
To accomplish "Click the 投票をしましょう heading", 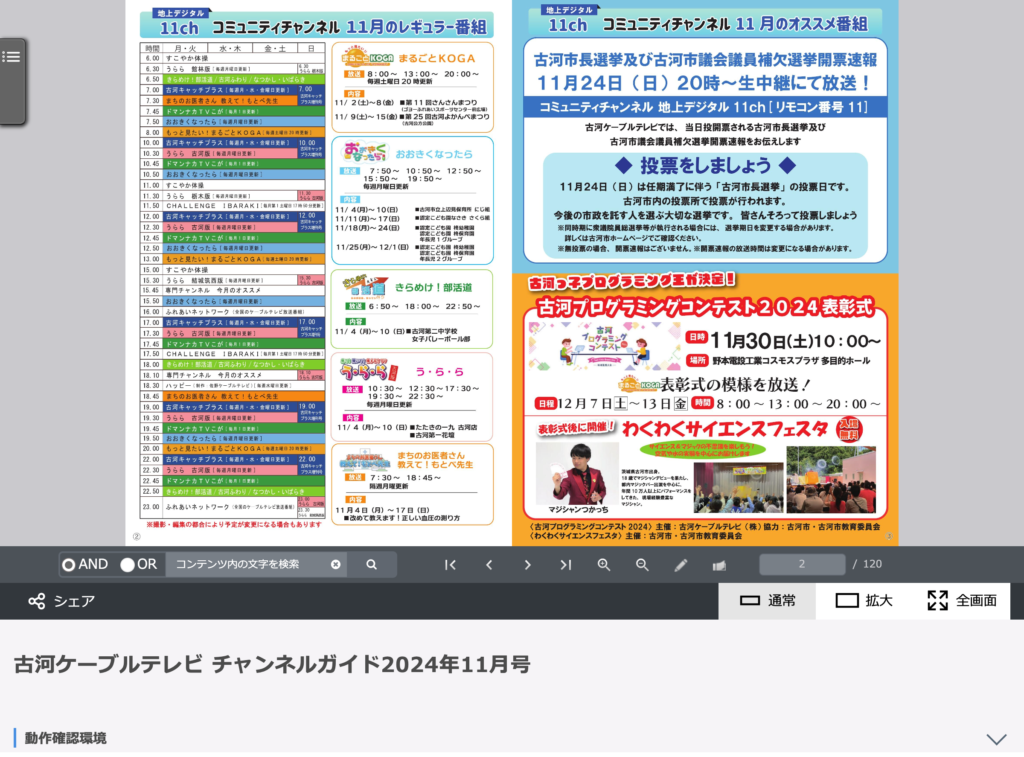I will (x=705, y=165).
